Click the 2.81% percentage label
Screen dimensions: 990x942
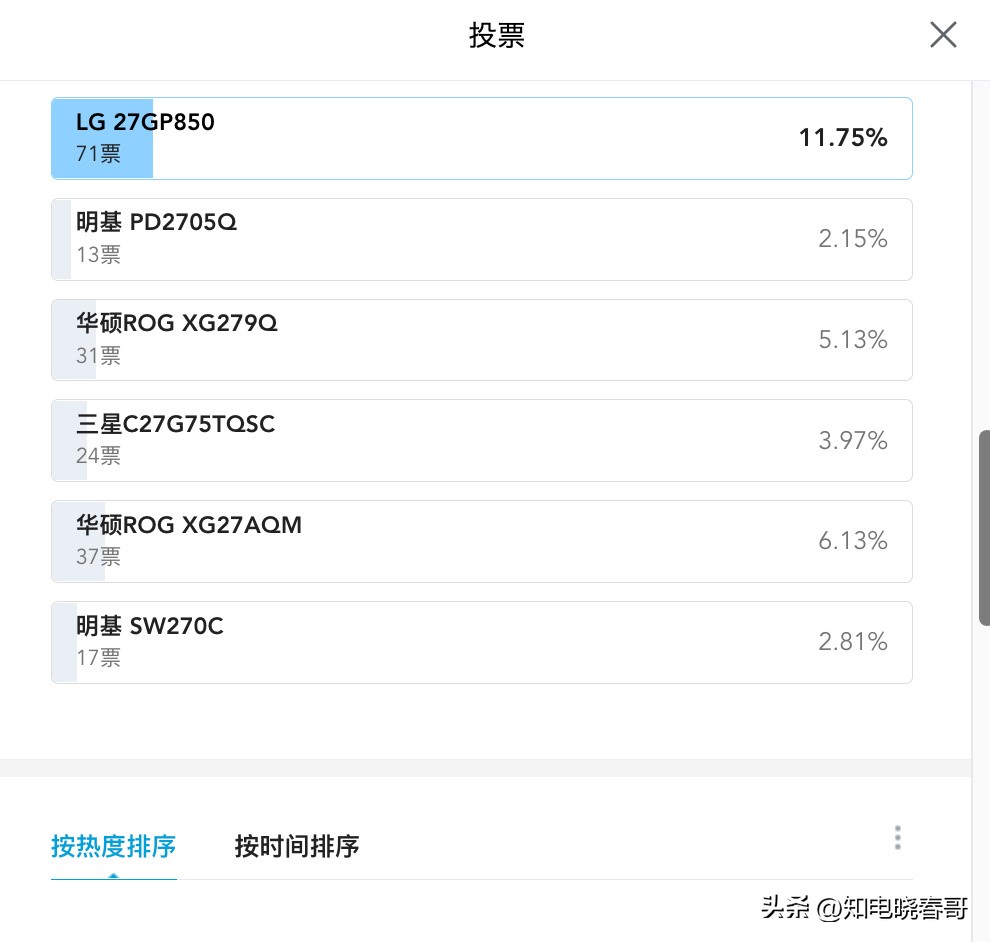(x=852, y=642)
